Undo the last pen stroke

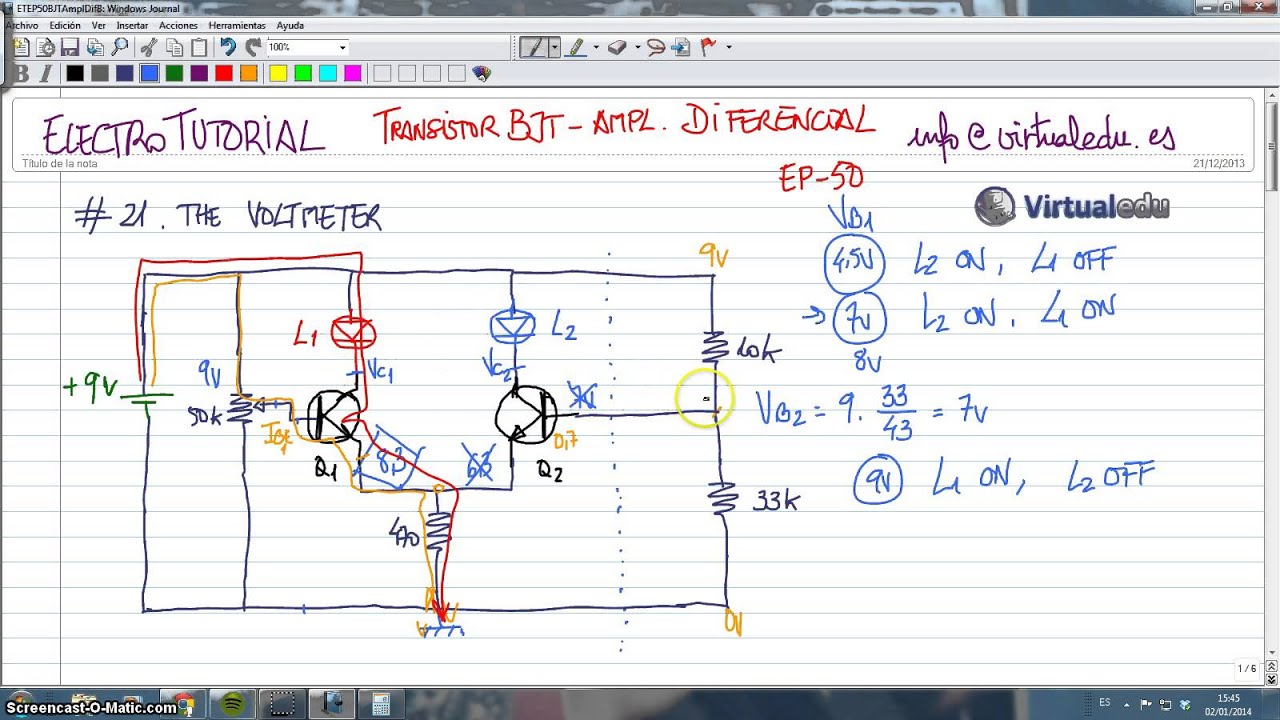tap(228, 47)
